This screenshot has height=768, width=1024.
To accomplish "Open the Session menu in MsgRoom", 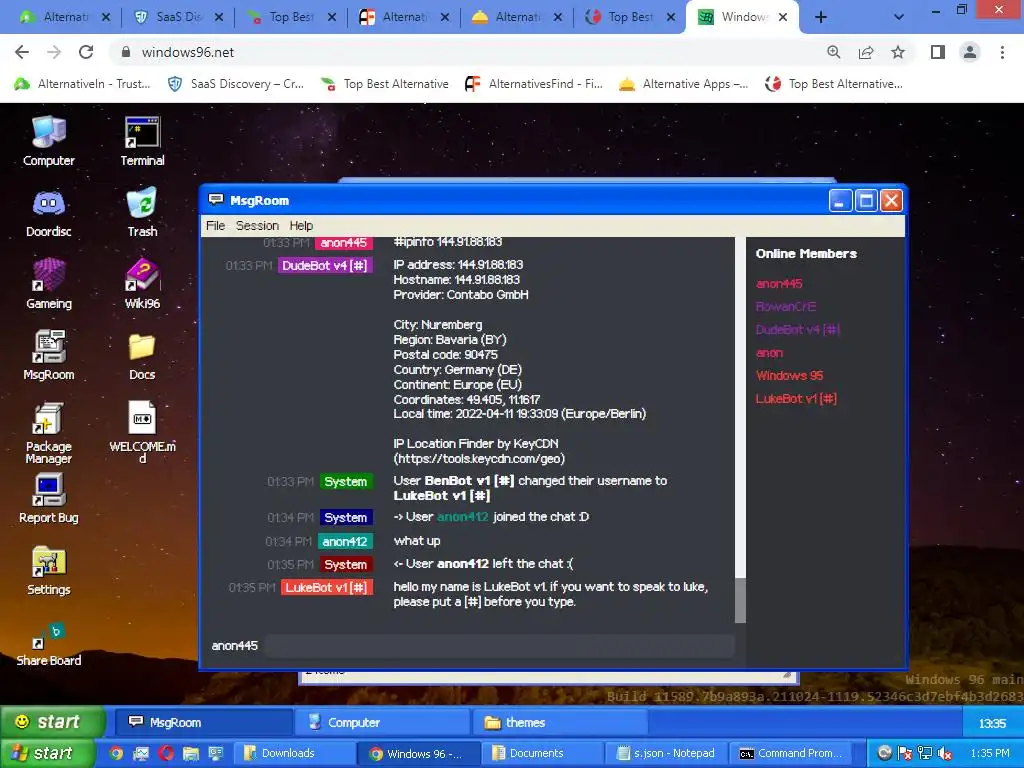I will 257,225.
